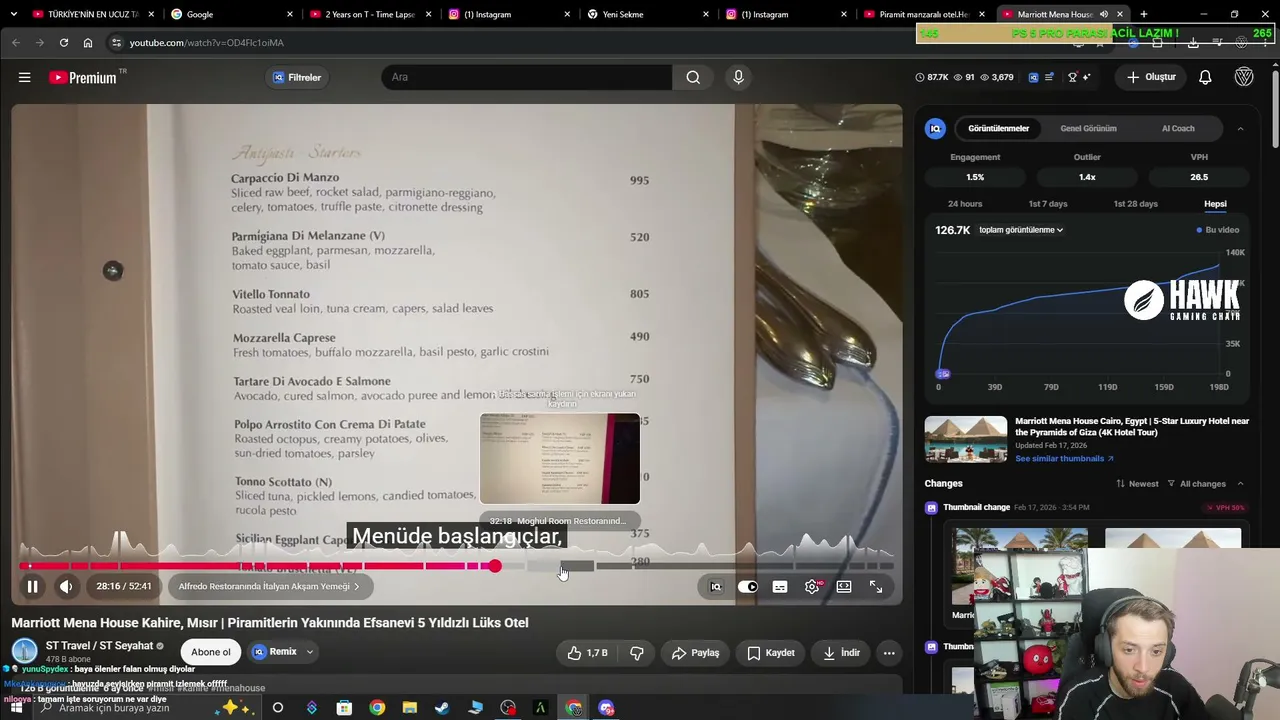Switch to the Genel Görünüm tab
The height and width of the screenshot is (720, 1280).
[1088, 128]
